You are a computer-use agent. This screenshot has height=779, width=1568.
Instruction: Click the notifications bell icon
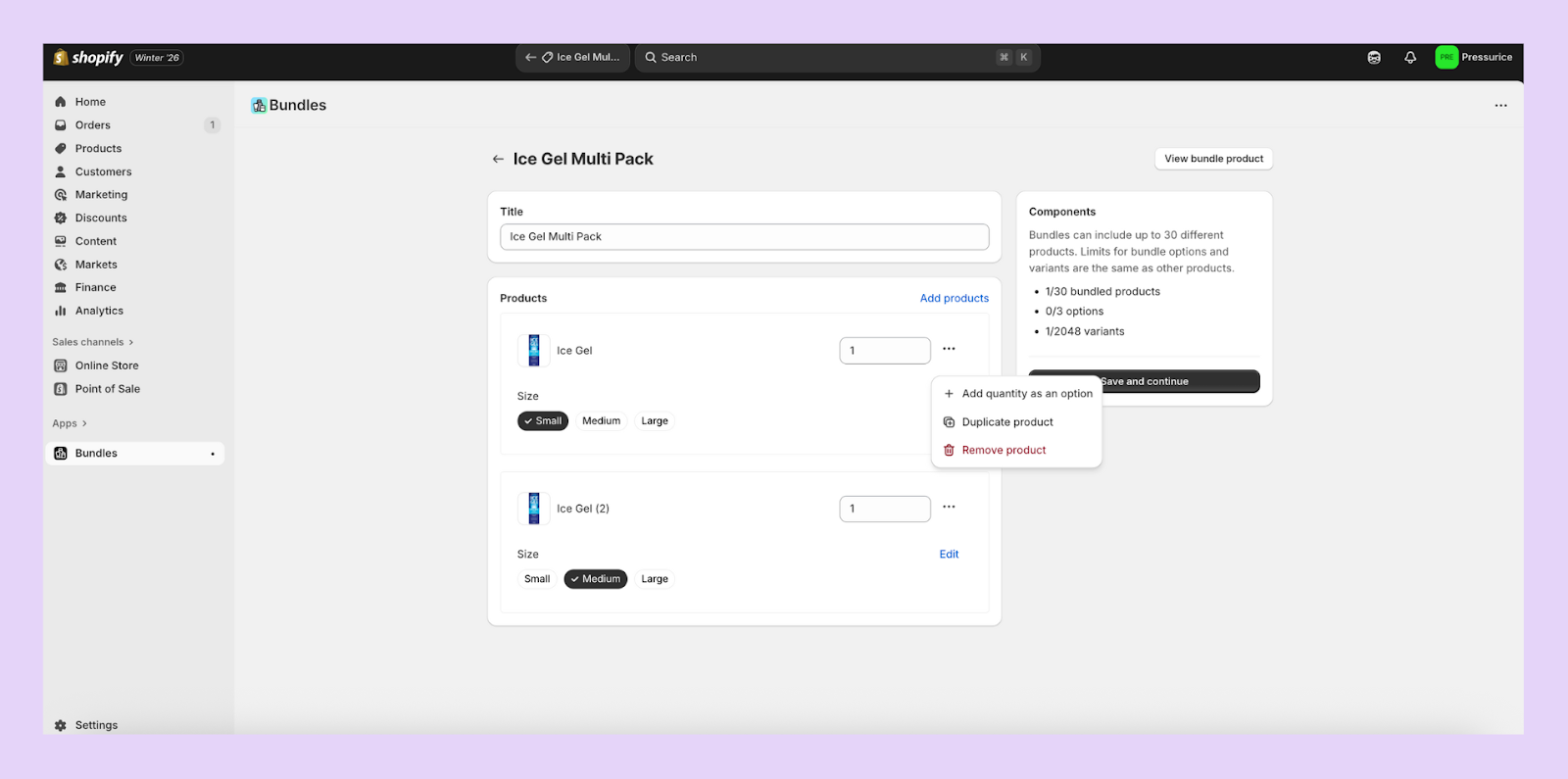tap(1410, 58)
